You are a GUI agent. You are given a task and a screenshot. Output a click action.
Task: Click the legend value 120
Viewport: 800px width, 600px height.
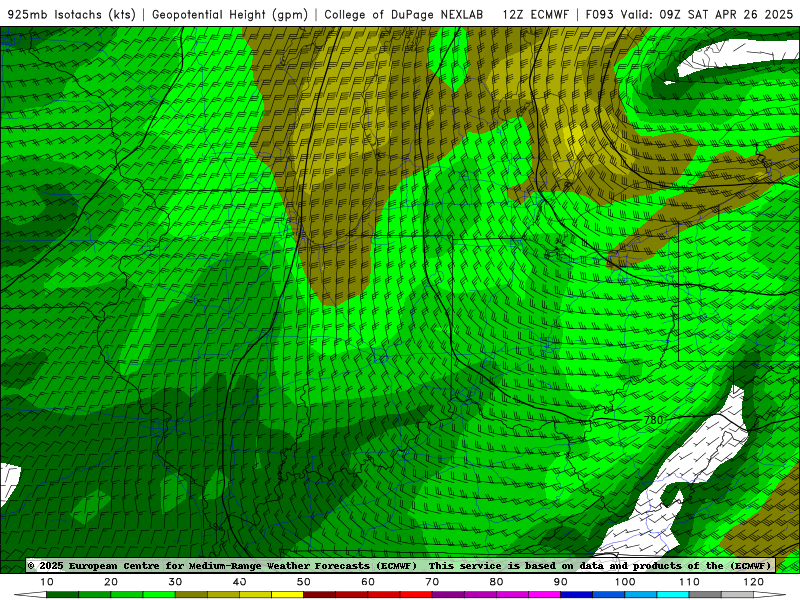pos(754,582)
